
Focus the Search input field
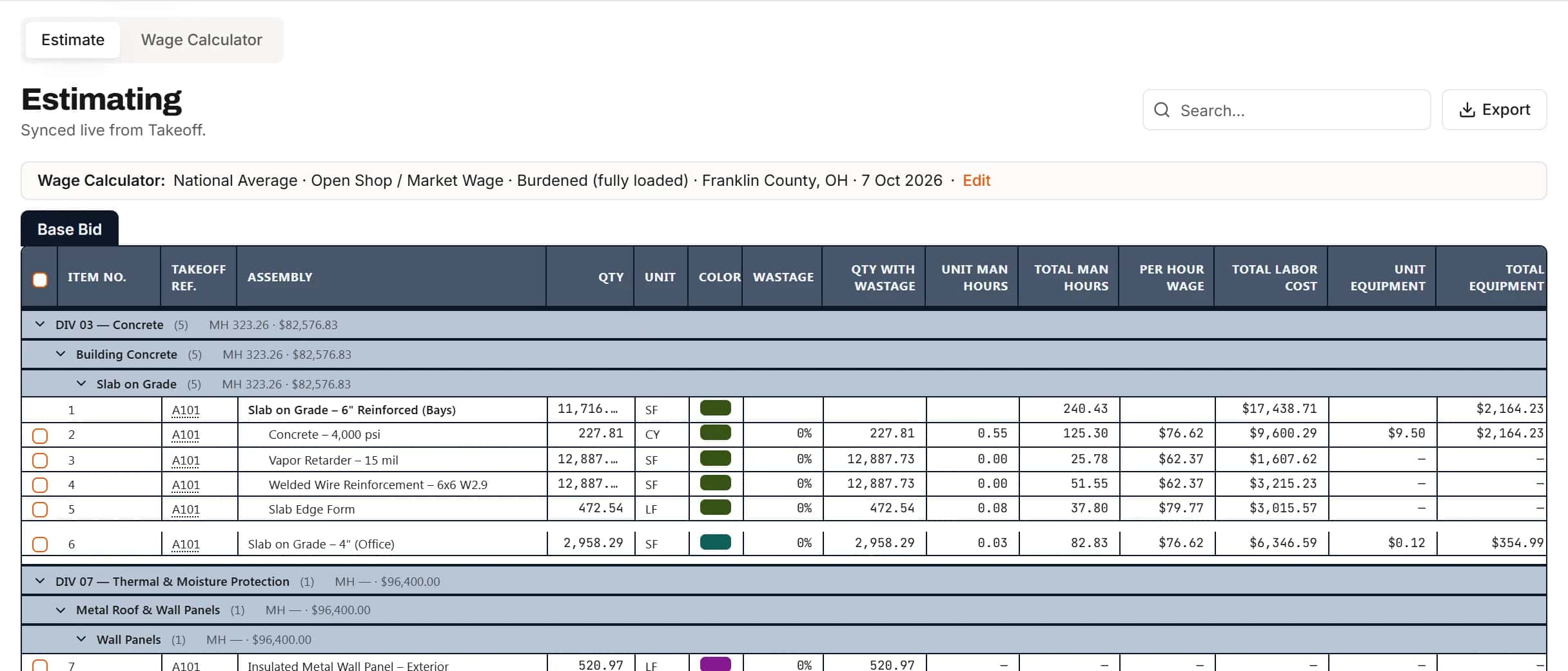coord(1286,110)
